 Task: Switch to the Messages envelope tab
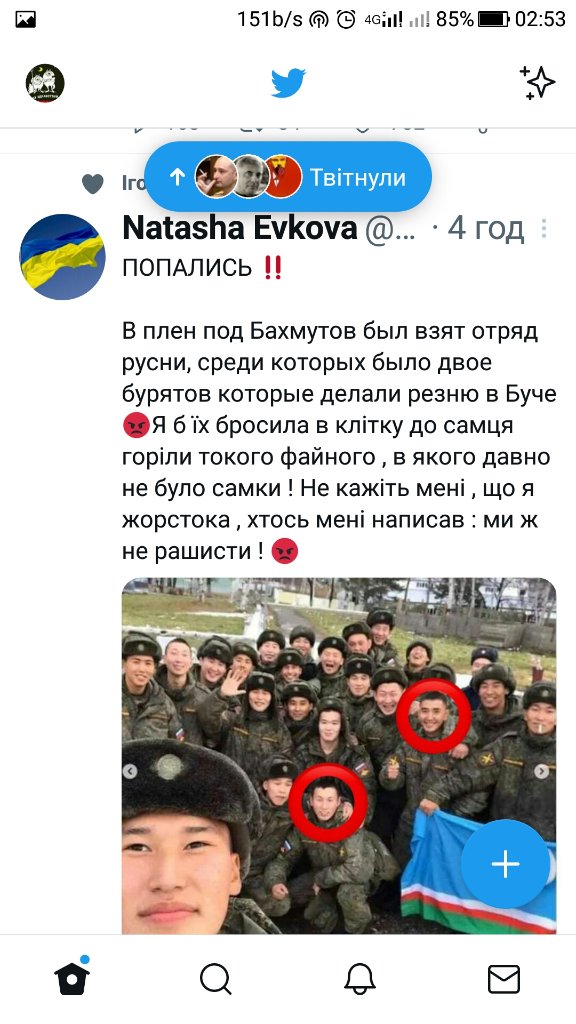(504, 979)
